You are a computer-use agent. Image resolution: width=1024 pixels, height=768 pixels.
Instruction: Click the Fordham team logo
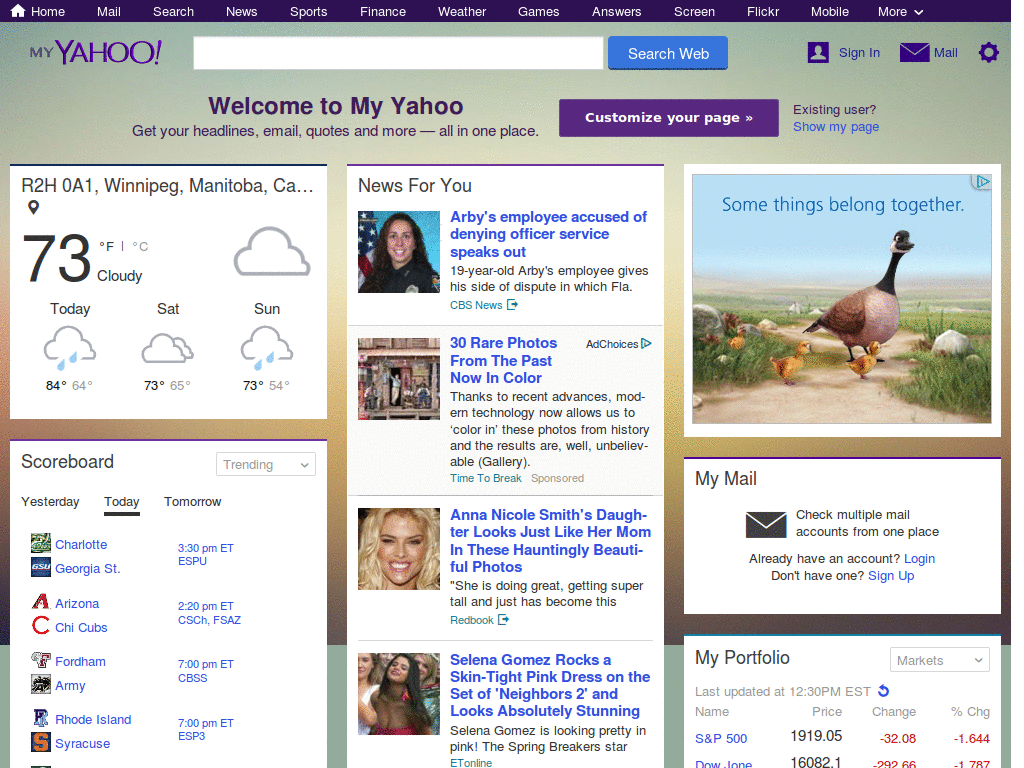tap(40, 660)
